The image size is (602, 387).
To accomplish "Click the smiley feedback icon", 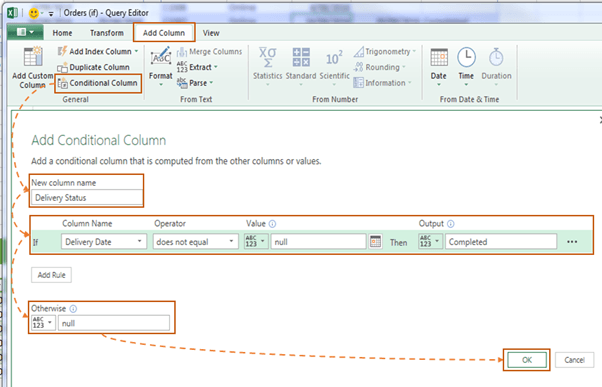I will pyautogui.click(x=34, y=13).
